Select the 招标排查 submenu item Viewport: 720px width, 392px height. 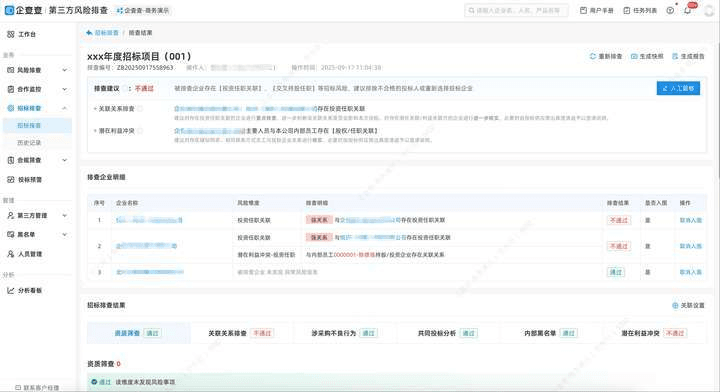click(x=37, y=125)
